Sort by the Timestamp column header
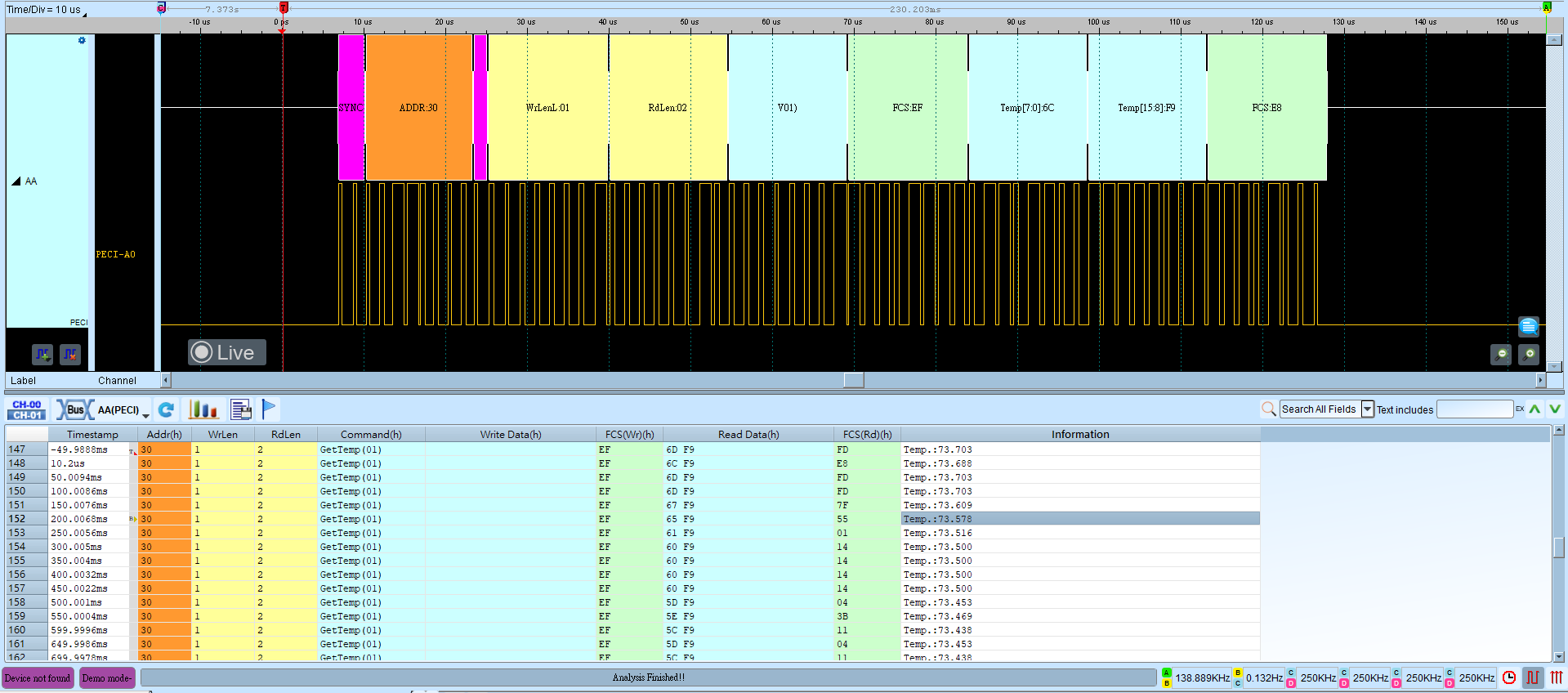 point(92,434)
